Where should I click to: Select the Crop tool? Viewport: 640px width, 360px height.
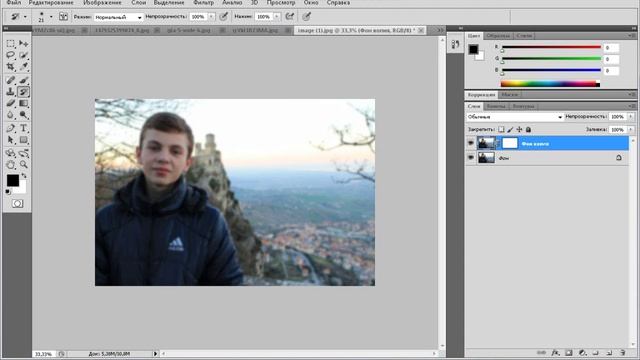11,66
